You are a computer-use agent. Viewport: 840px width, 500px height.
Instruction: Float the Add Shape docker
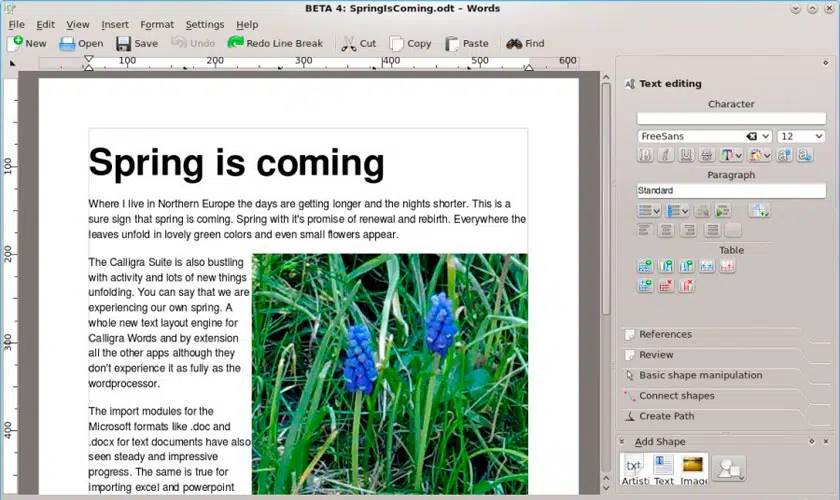click(x=812, y=441)
